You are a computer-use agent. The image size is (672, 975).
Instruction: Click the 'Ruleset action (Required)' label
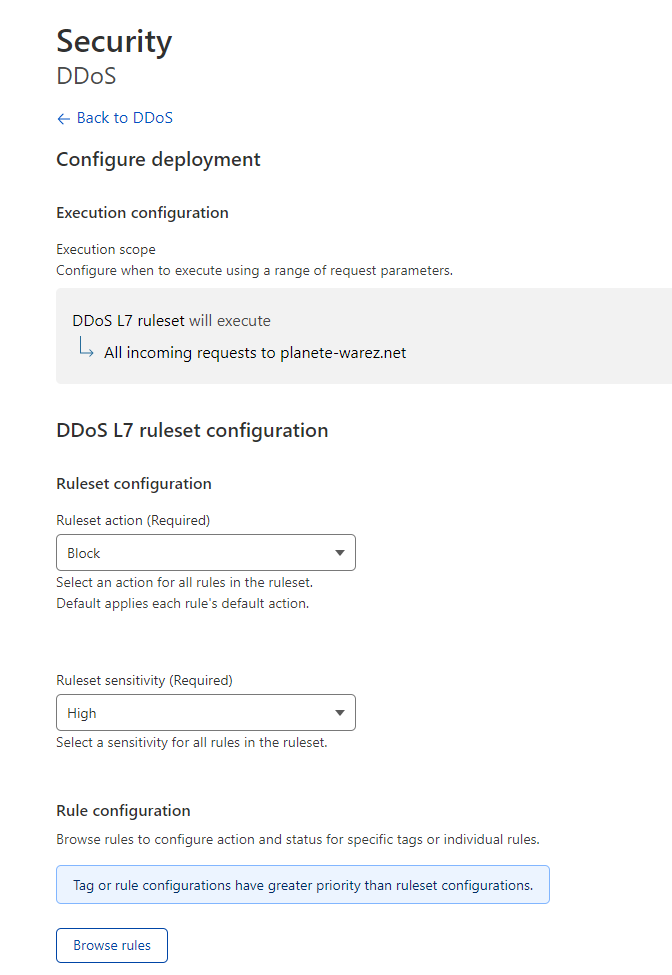tap(133, 520)
